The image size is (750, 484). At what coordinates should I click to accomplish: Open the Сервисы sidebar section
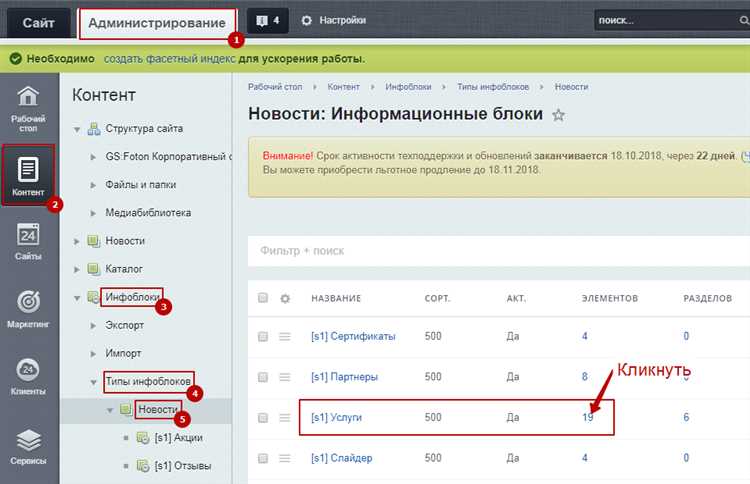coord(28,446)
